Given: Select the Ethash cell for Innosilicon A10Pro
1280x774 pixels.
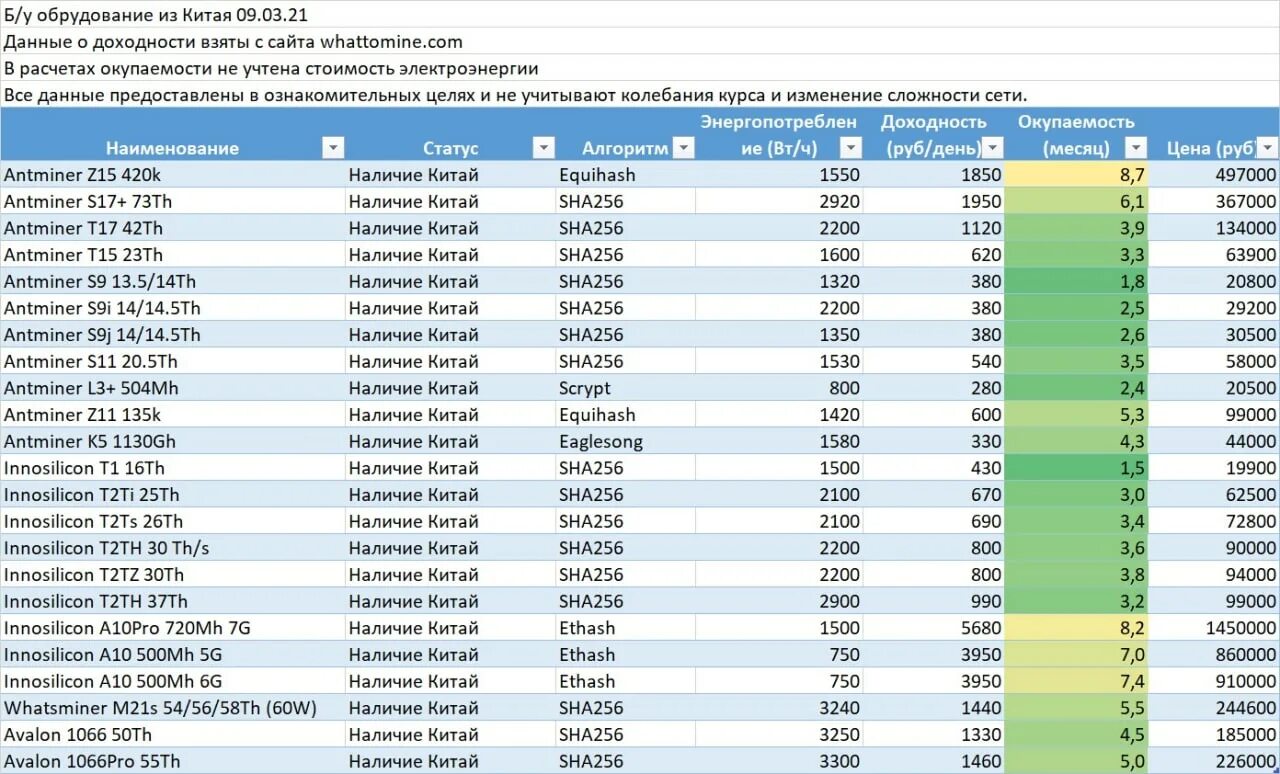Looking at the screenshot, I should 625,628.
